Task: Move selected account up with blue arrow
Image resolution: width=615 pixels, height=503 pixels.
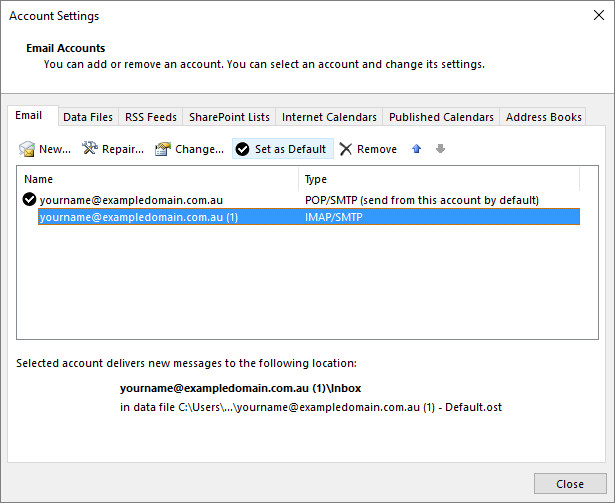Action: (417, 149)
